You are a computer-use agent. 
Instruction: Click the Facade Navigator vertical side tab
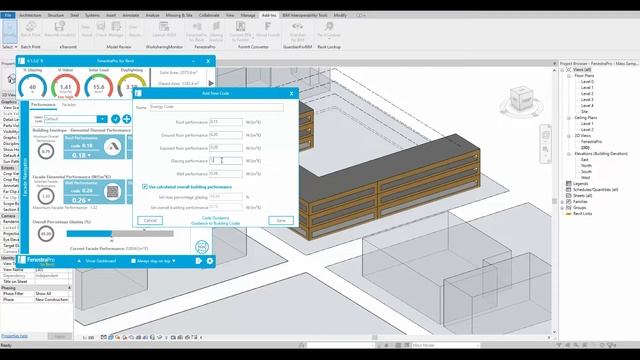pos(24,178)
